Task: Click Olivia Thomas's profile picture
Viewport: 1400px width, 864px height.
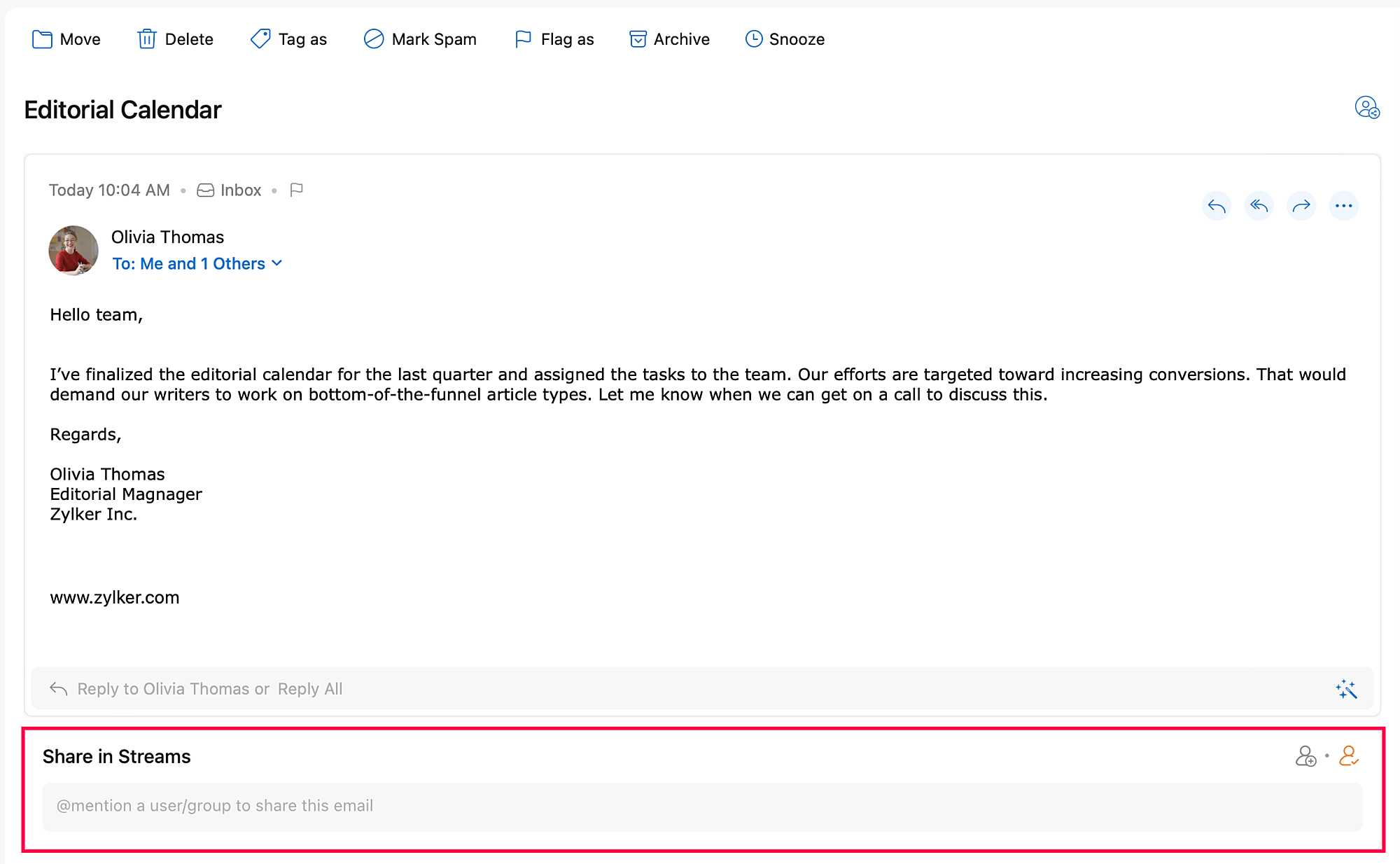Action: (x=73, y=250)
